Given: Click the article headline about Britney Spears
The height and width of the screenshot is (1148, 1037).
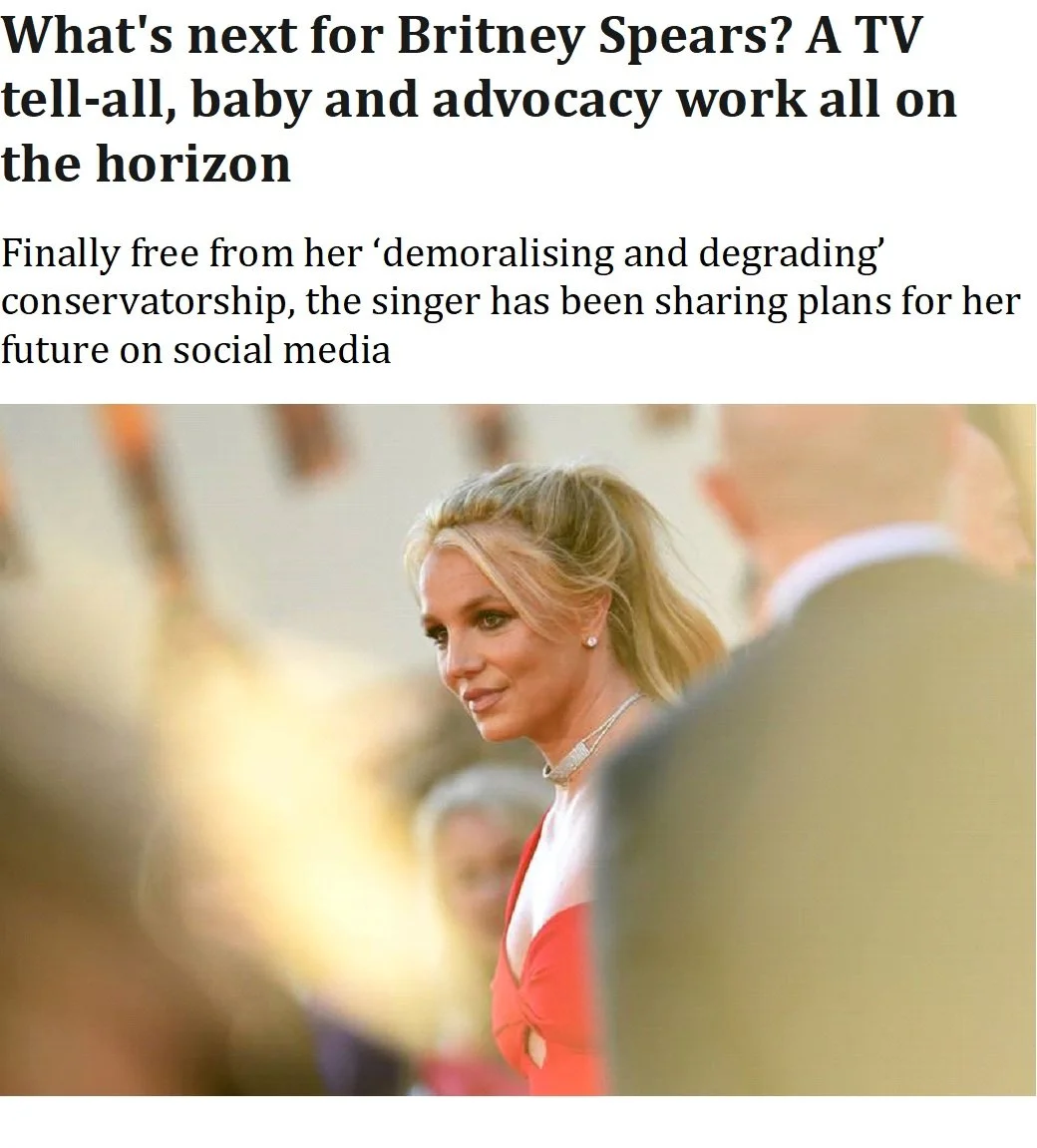Looking at the screenshot, I should tap(480, 99).
